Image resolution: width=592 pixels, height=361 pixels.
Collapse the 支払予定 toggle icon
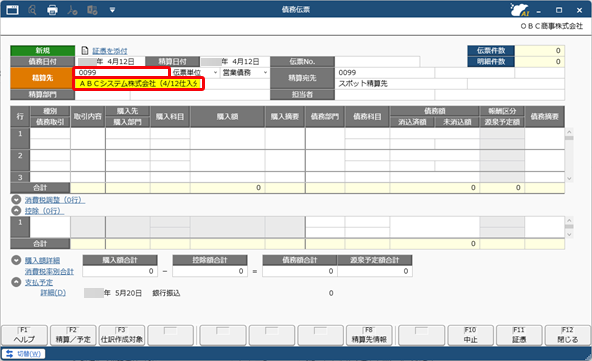pos(16,282)
